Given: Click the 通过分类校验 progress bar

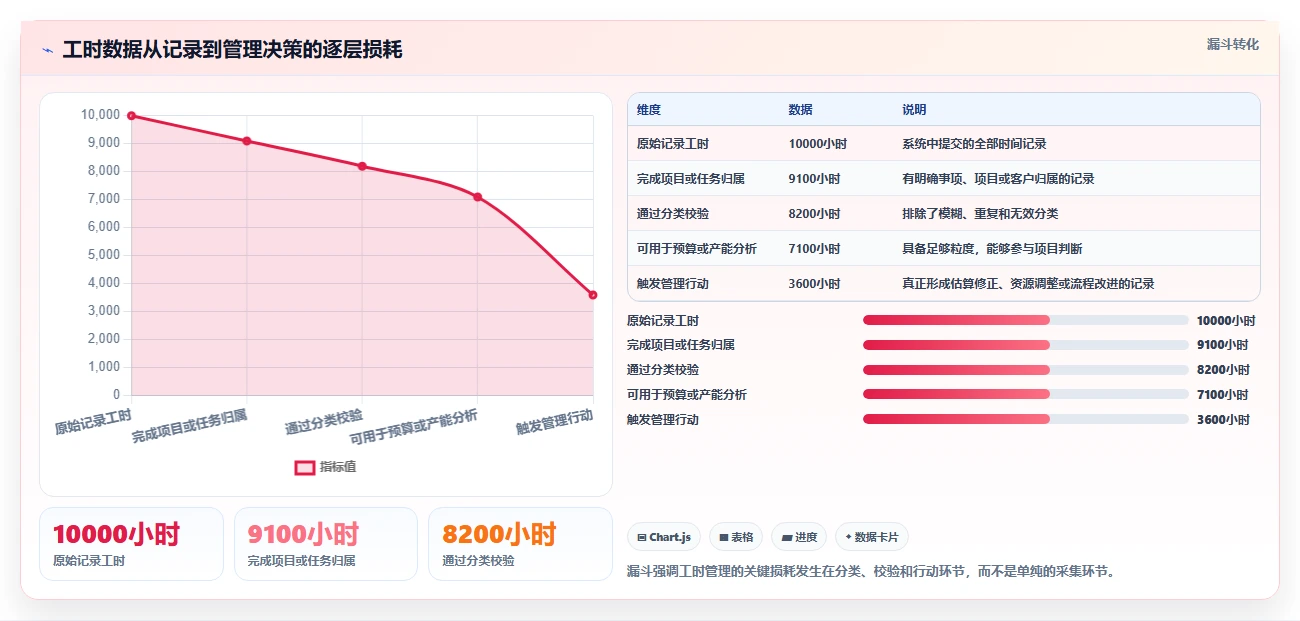Looking at the screenshot, I should [1025, 370].
